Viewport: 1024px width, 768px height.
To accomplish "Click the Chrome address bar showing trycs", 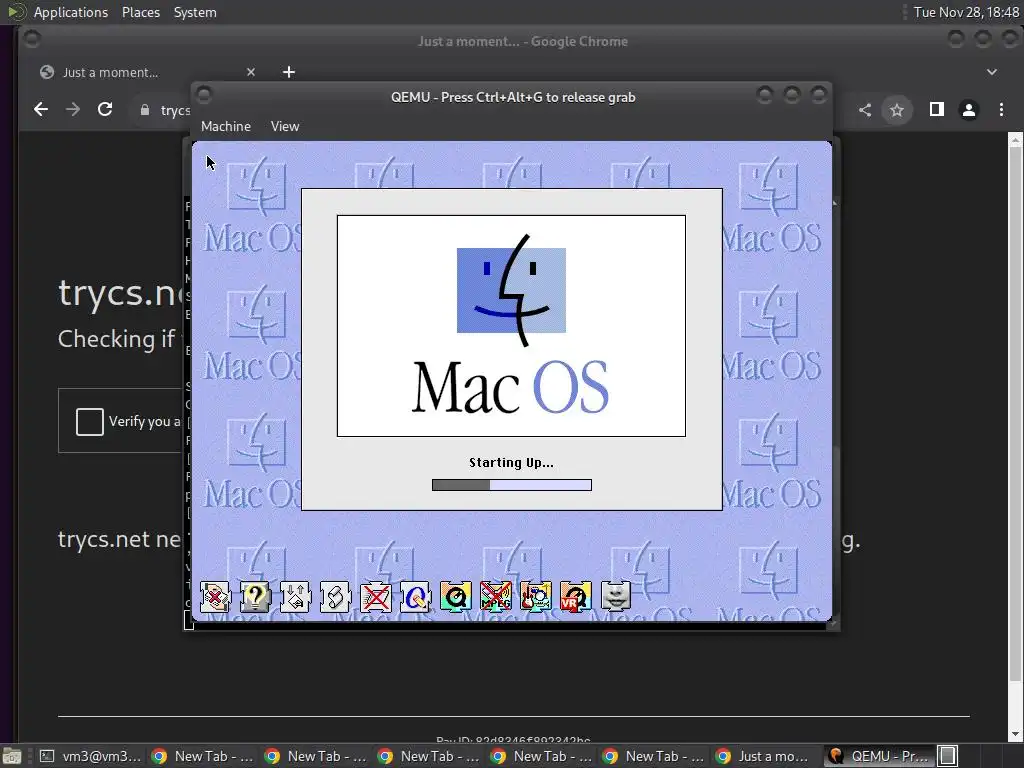I will (x=163, y=110).
